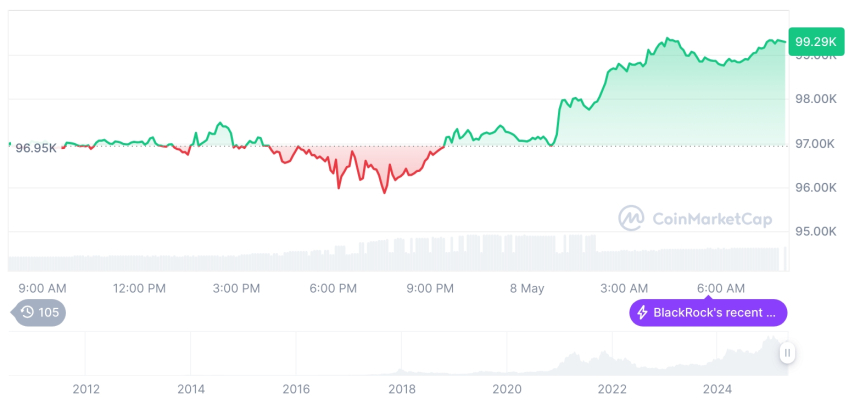Image resolution: width=860 pixels, height=401 pixels.
Task: Click the CoinMarketCap watermark text
Action: click(711, 219)
